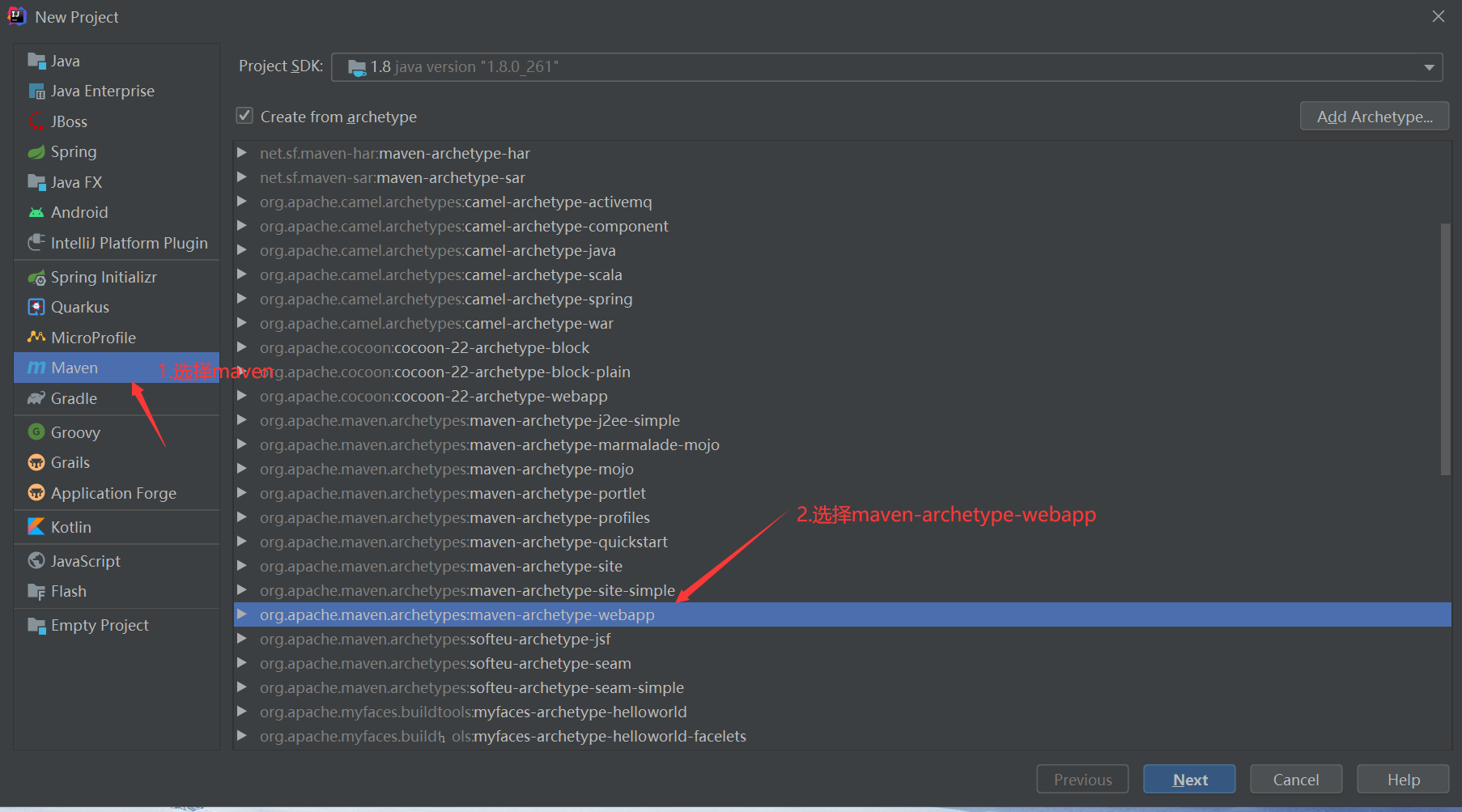Viewport: 1462px width, 812px height.
Task: Click the Cancel button
Action: pos(1296,780)
